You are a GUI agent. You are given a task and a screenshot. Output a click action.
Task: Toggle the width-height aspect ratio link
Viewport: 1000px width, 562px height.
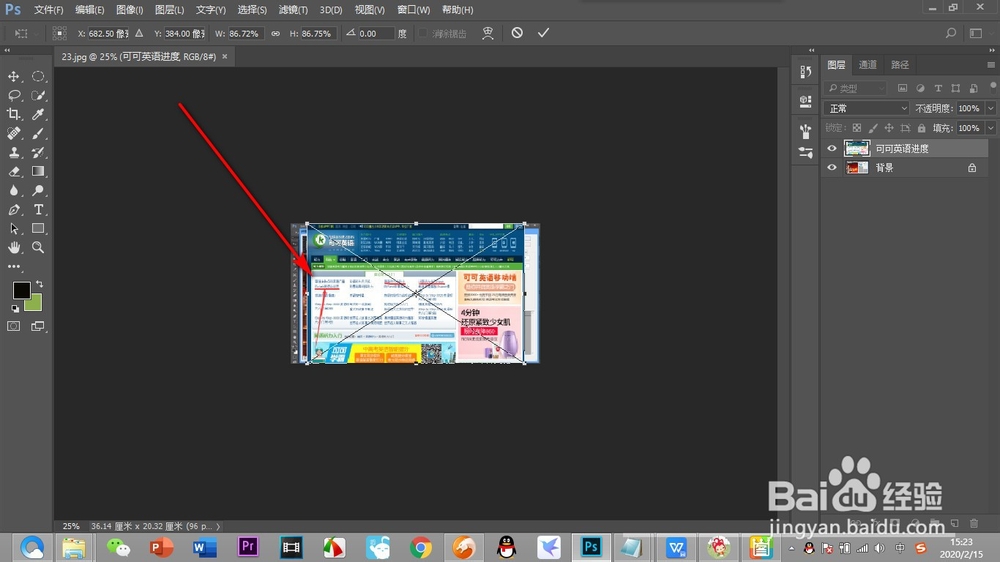click(x=276, y=33)
